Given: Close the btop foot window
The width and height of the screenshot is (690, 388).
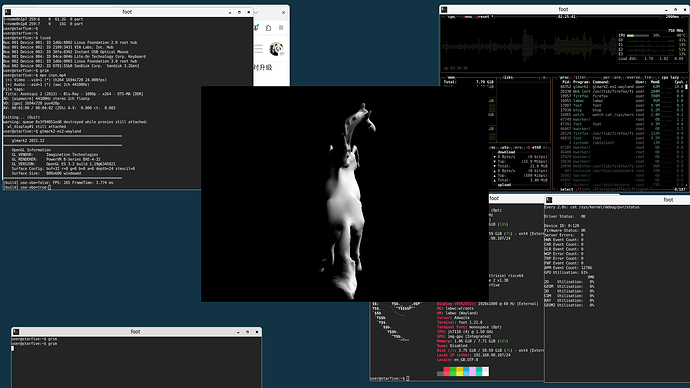Looking at the screenshot, I should (685, 9).
